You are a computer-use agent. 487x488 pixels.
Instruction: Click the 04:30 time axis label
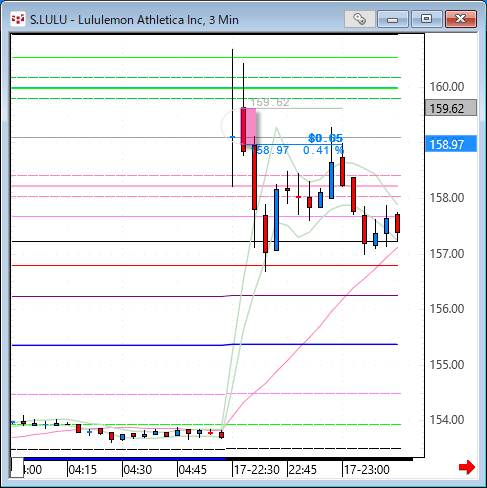point(138,470)
